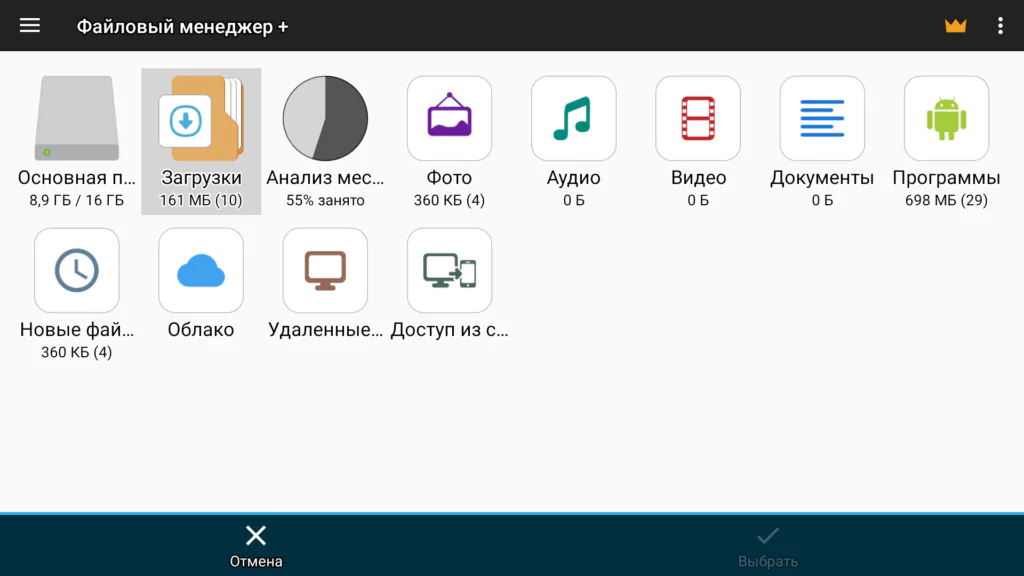Image resolution: width=1024 pixels, height=576 pixels.
Task: Open the Документы category
Action: pos(822,118)
